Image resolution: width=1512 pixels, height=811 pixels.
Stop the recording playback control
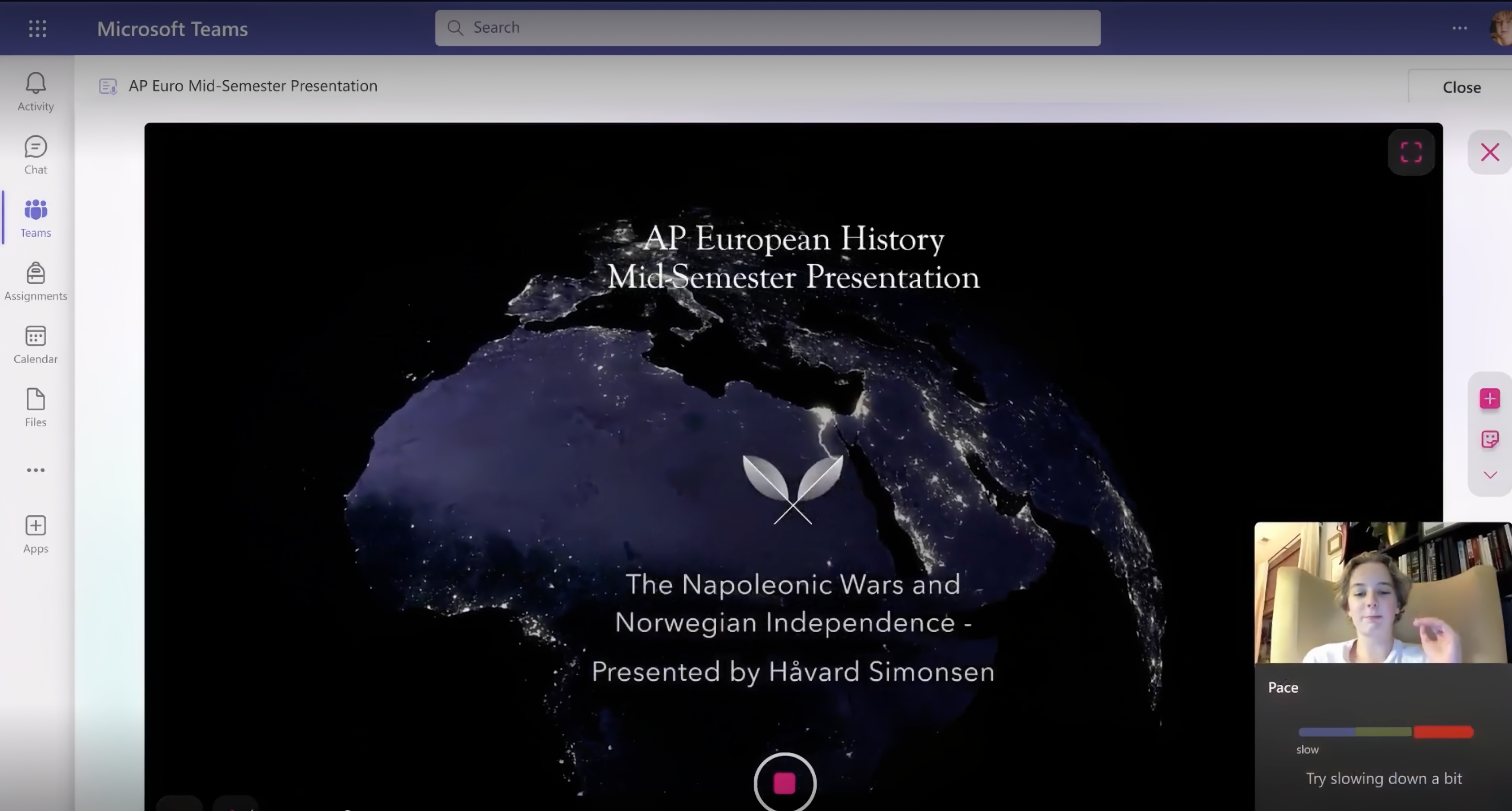tap(785, 783)
